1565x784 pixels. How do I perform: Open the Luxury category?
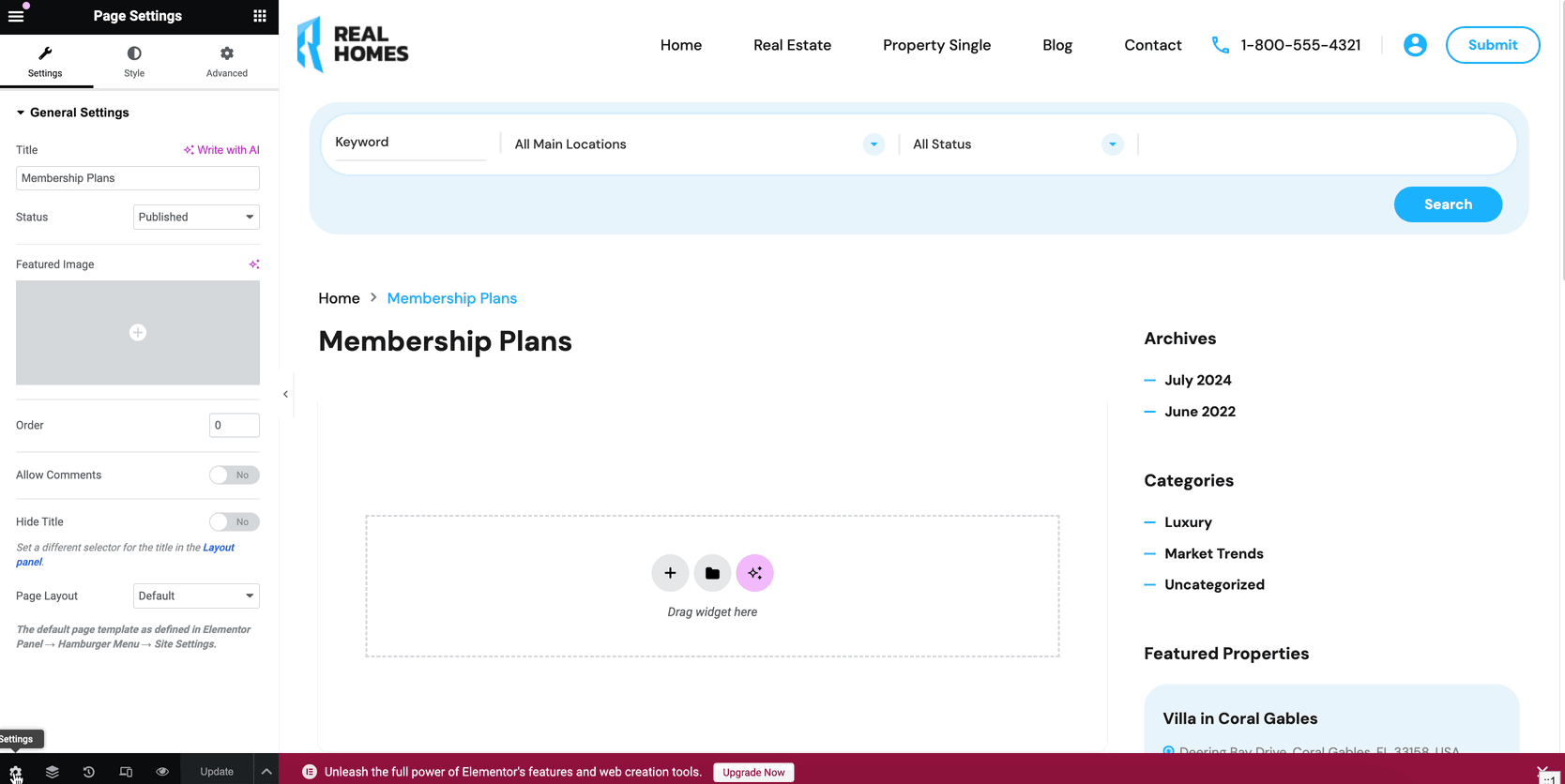[1188, 522]
